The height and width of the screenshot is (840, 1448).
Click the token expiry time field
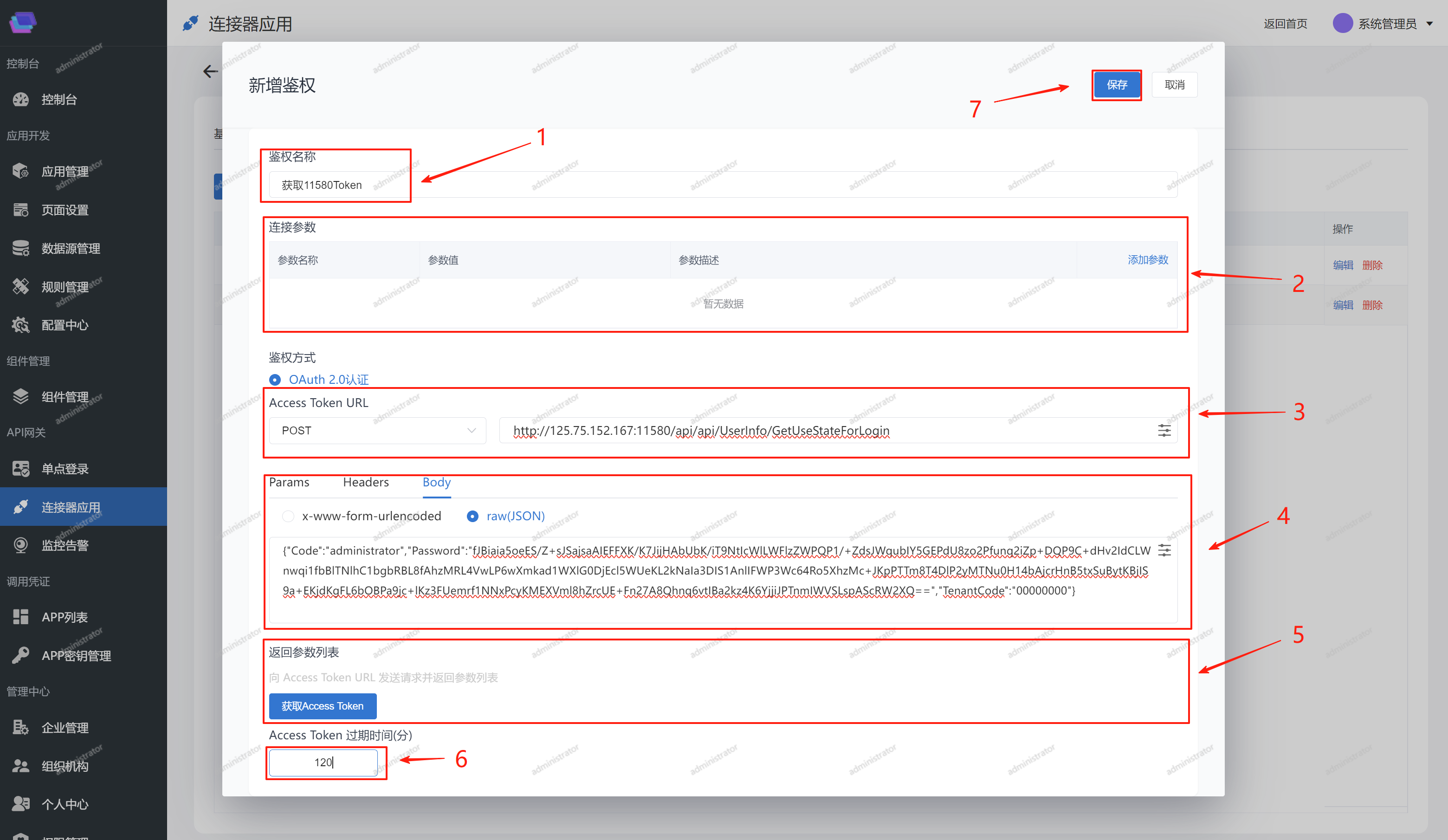(x=323, y=762)
